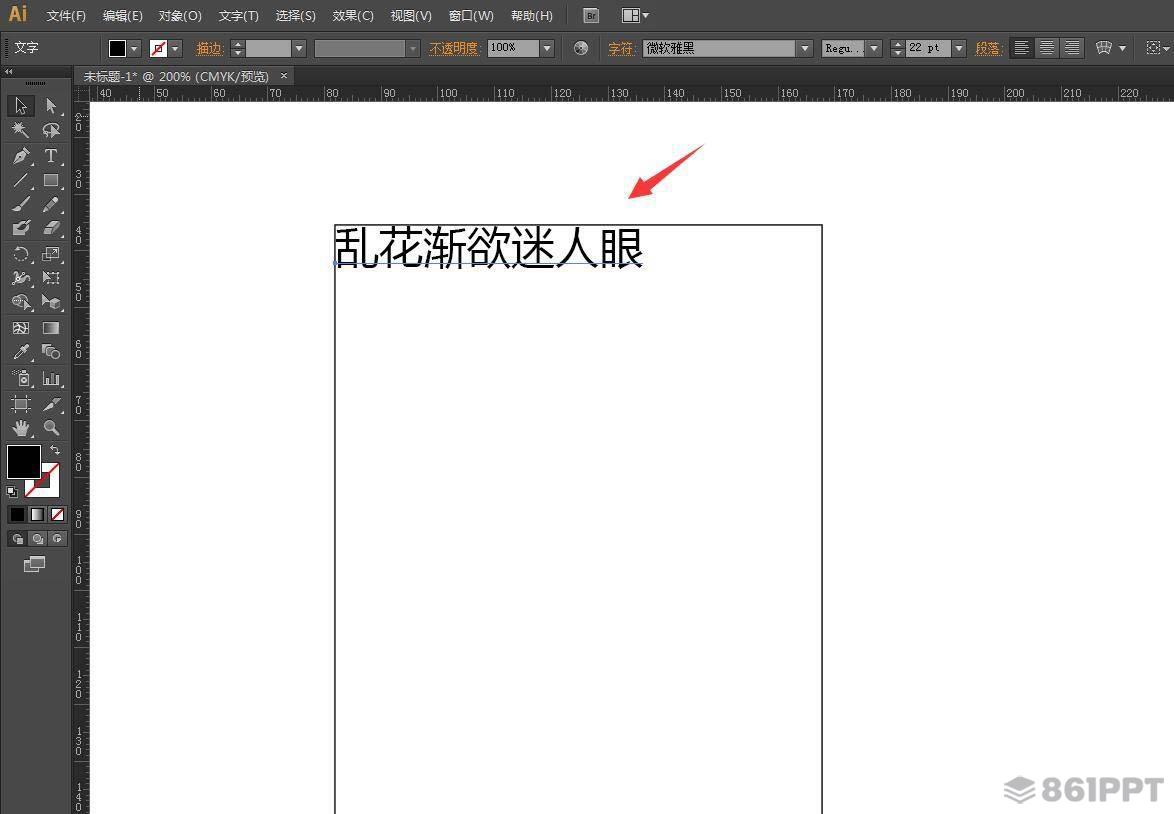Open Adobe Bridge via Br icon
This screenshot has width=1174, height=814.
[x=591, y=15]
